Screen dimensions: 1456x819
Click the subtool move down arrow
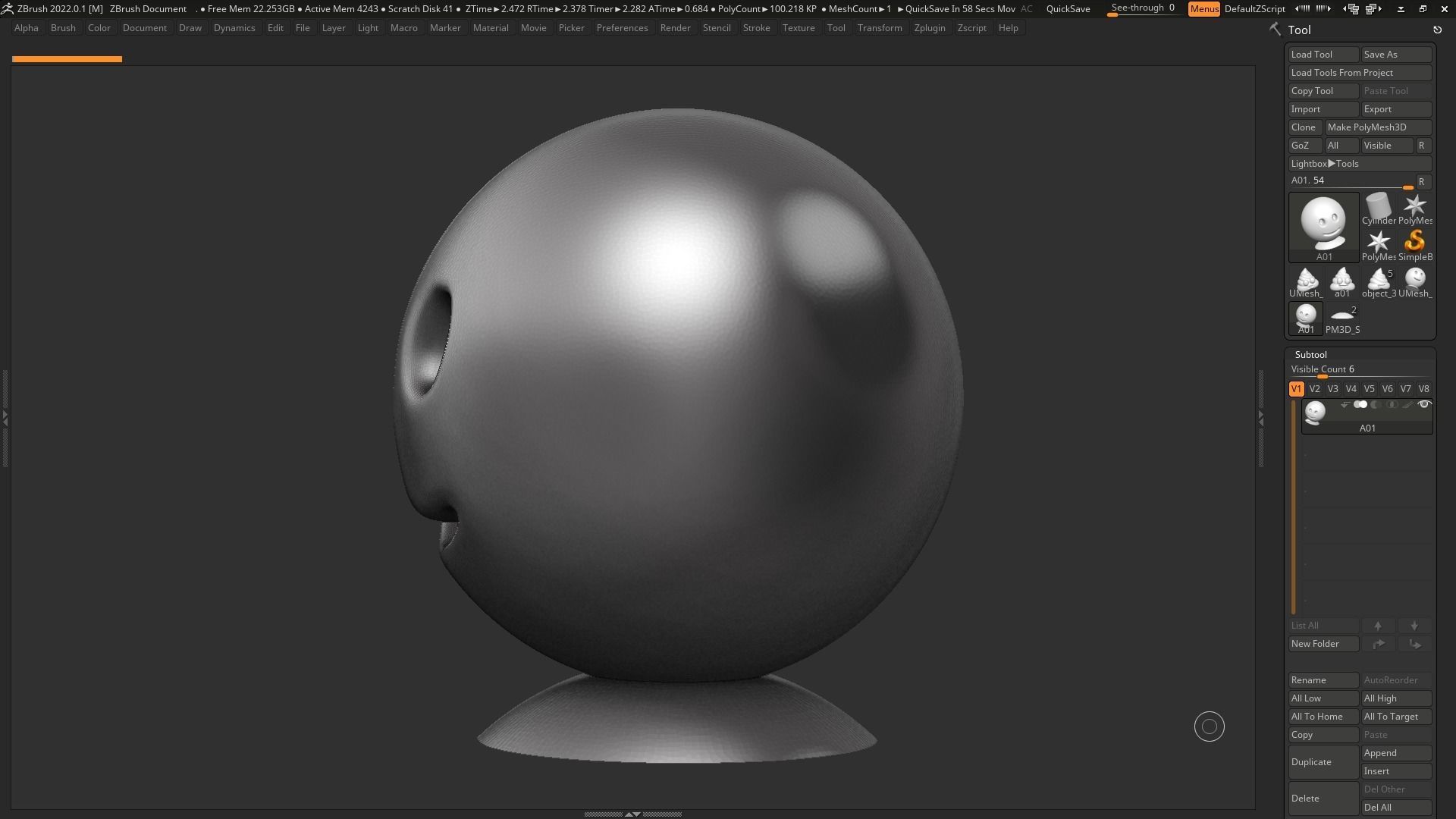(x=1414, y=626)
